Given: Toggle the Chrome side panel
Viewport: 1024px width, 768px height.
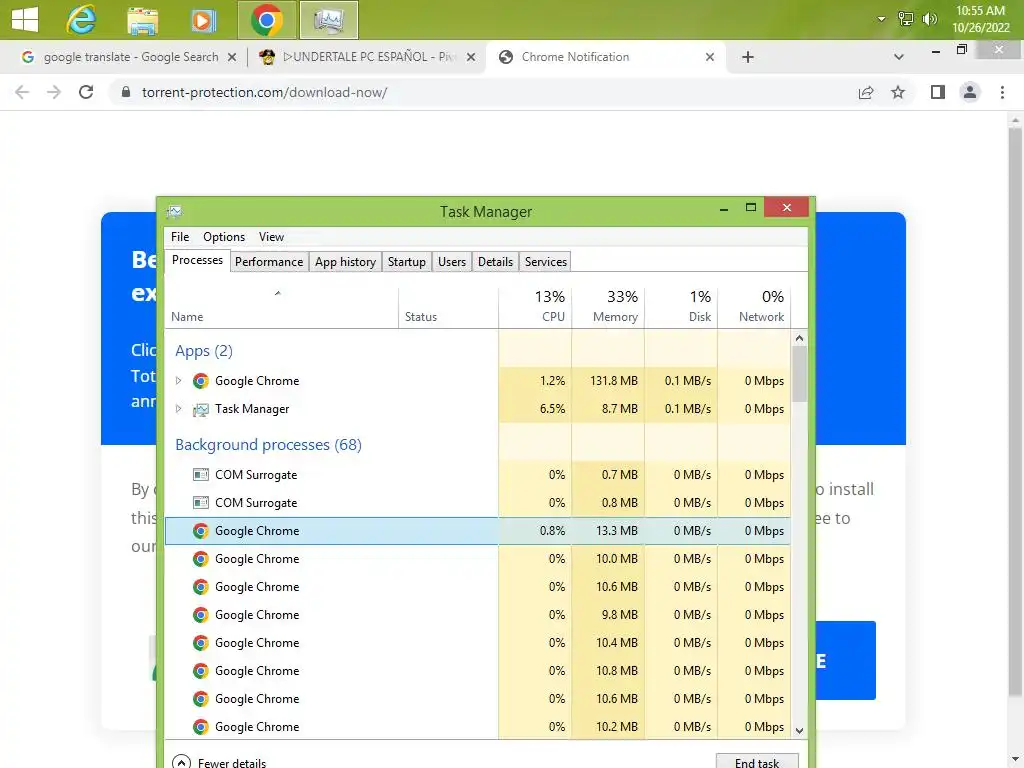Looking at the screenshot, I should point(938,92).
